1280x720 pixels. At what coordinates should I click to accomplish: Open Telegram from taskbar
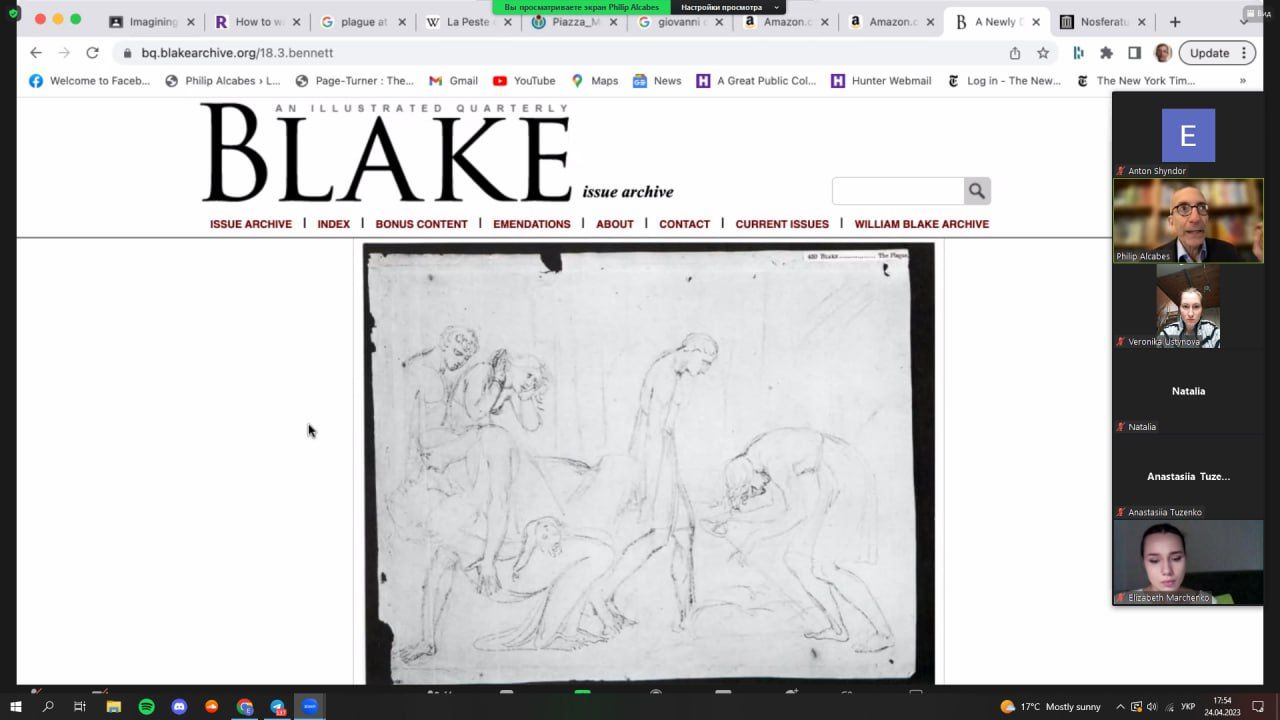(277, 706)
